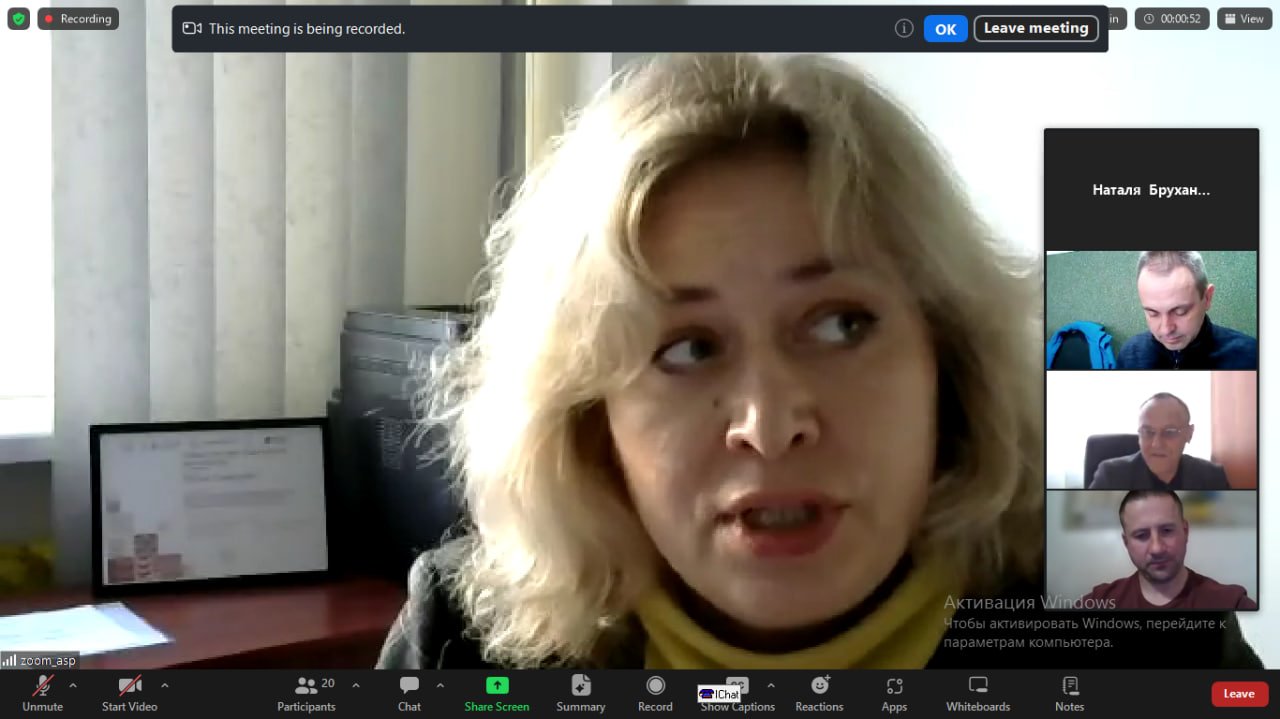Open the Notes tool
Viewport: 1280px width, 719px height.
pos(1069,693)
